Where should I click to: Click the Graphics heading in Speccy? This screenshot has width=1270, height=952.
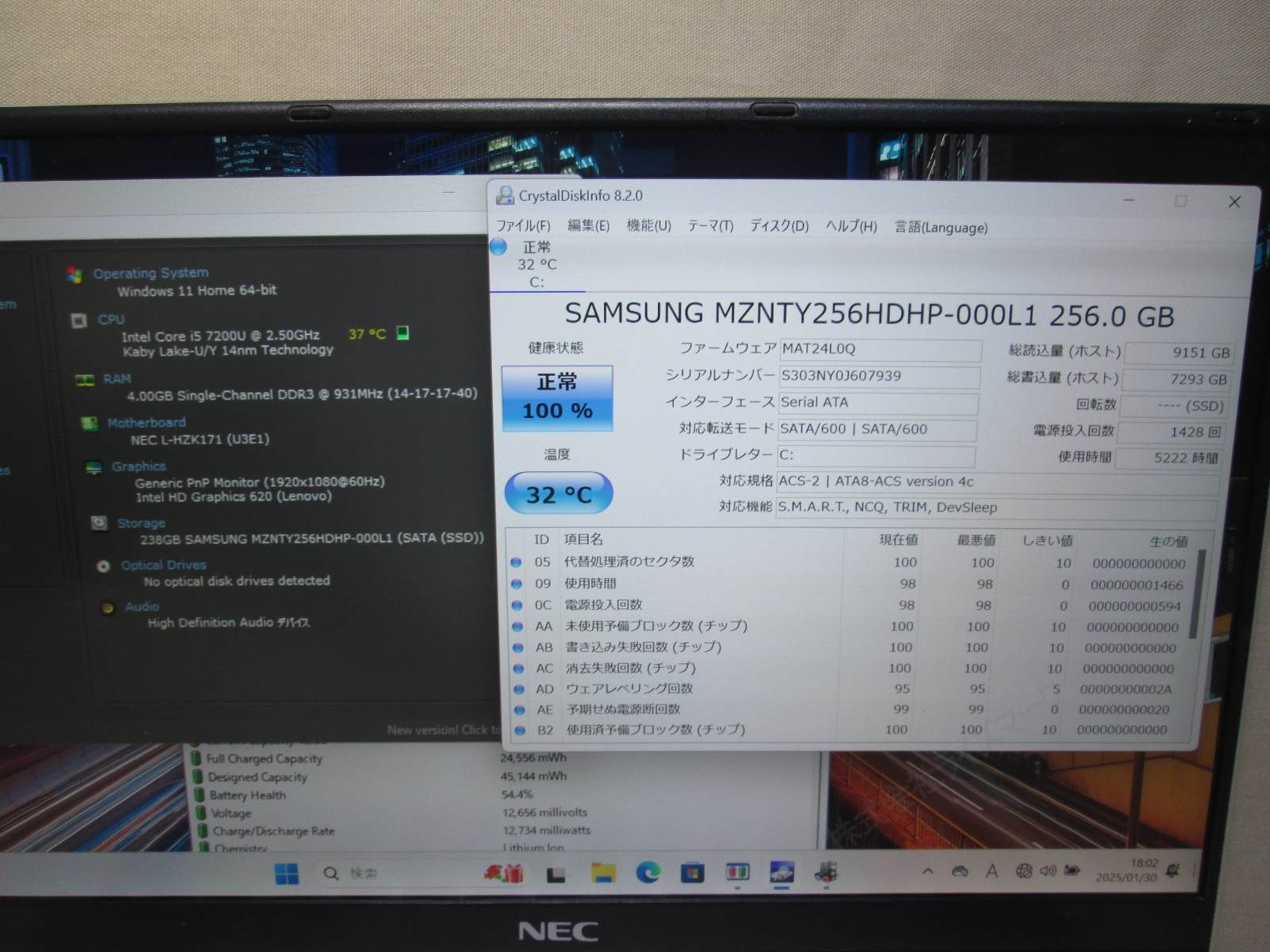(x=138, y=466)
